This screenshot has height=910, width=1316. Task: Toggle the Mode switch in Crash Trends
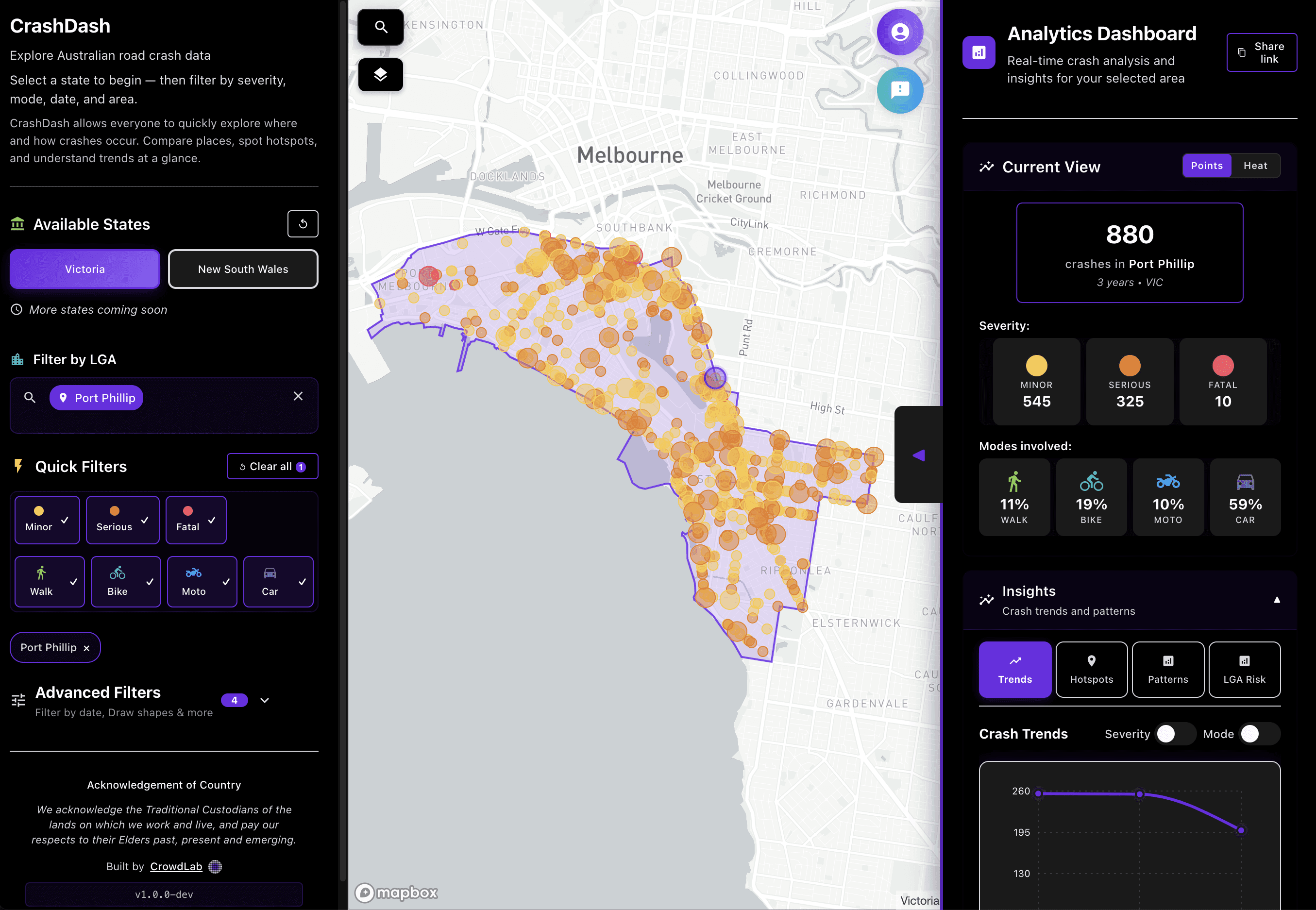(x=1259, y=734)
